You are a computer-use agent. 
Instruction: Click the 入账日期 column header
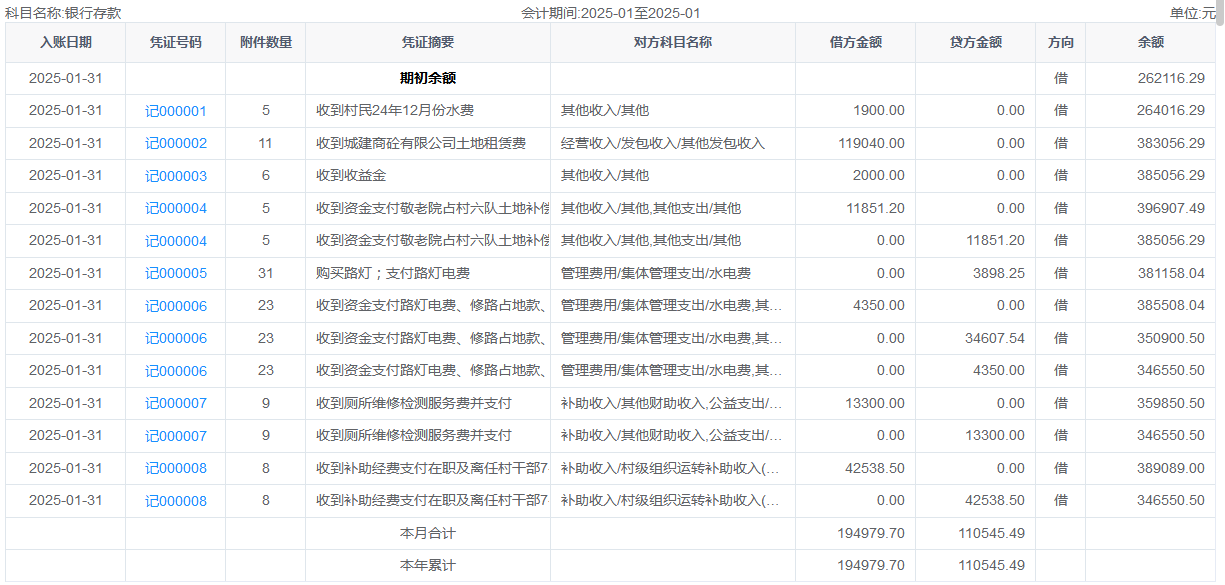click(x=66, y=42)
